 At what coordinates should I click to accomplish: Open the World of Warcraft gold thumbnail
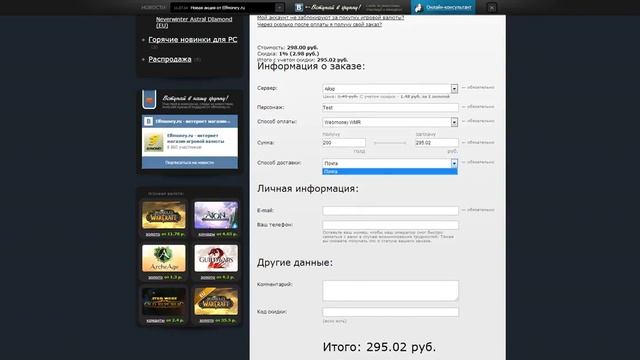[x=164, y=215]
